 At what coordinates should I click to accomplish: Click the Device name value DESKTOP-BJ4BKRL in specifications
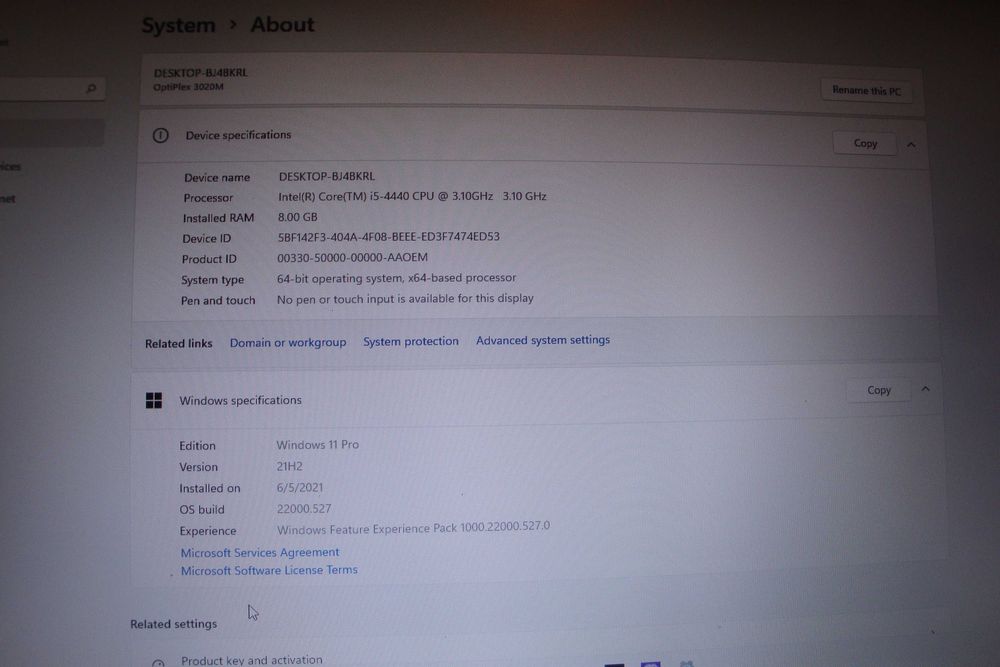[327, 176]
